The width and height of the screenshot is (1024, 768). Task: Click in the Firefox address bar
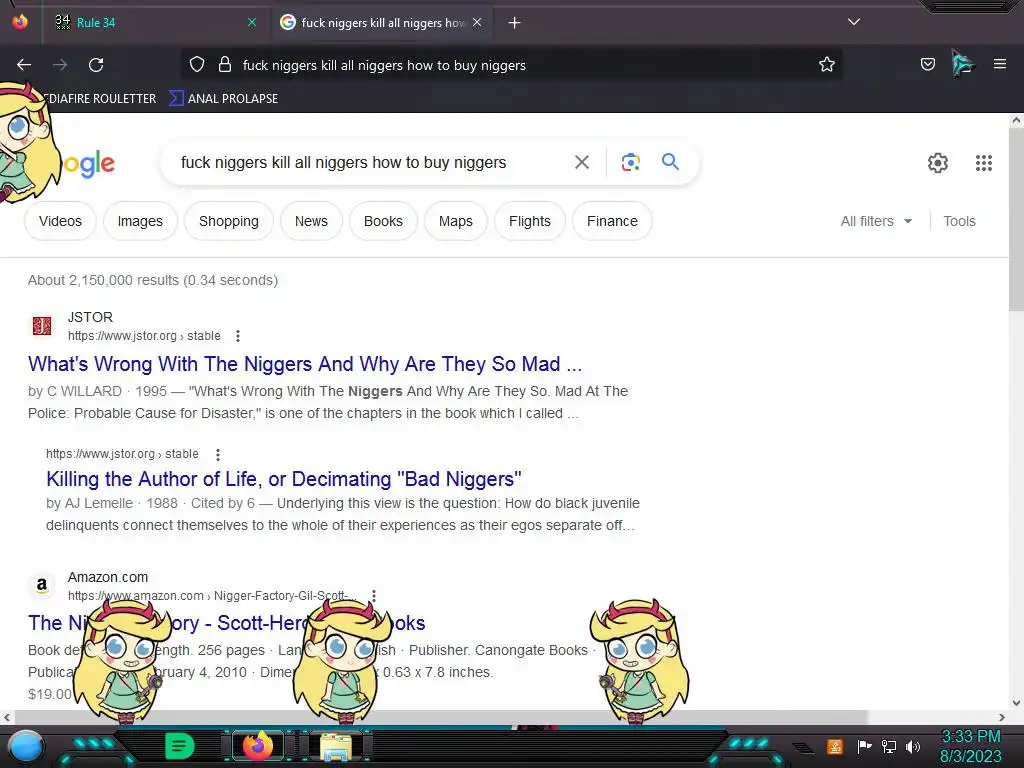pyautogui.click(x=511, y=65)
